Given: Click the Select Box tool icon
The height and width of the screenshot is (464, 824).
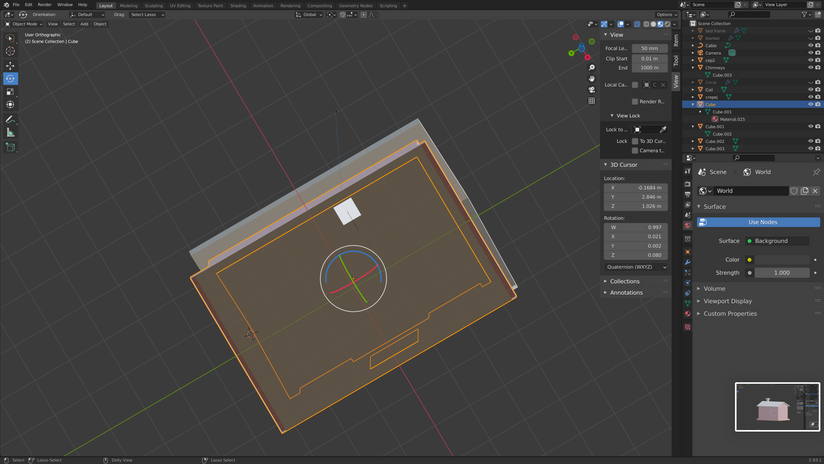Looking at the screenshot, I should (10, 38).
